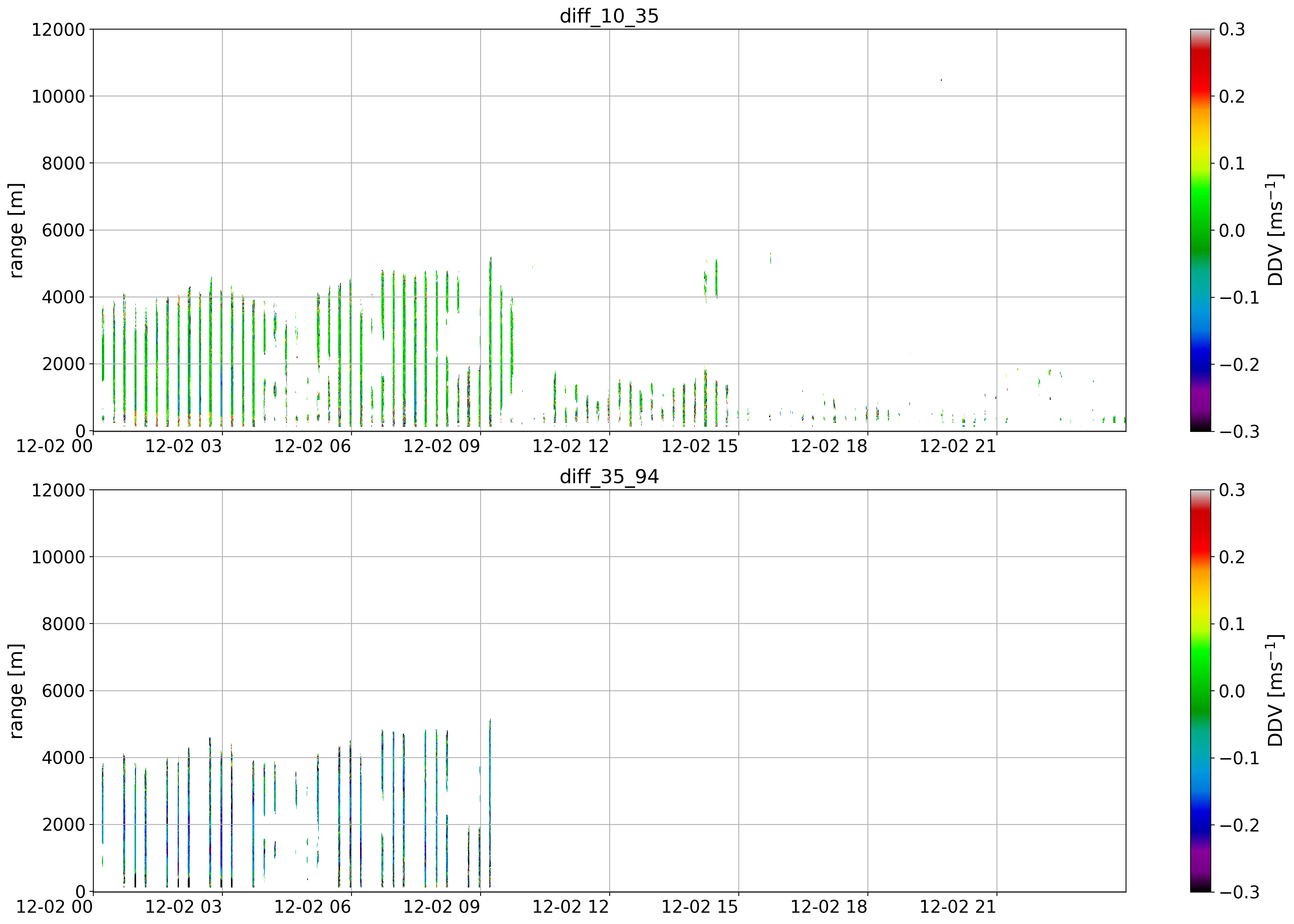Image resolution: width=1294 pixels, height=924 pixels.
Task: Click the 12-02 00 x-tick under diff_35_94
Action: 54,907
